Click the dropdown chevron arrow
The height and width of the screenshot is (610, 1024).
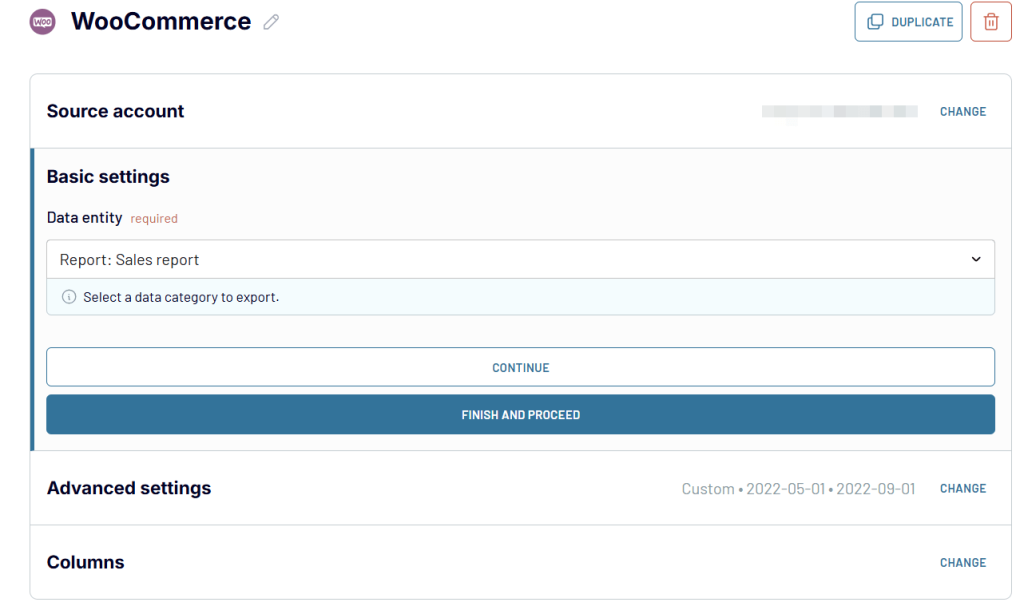pyautogui.click(x=976, y=259)
